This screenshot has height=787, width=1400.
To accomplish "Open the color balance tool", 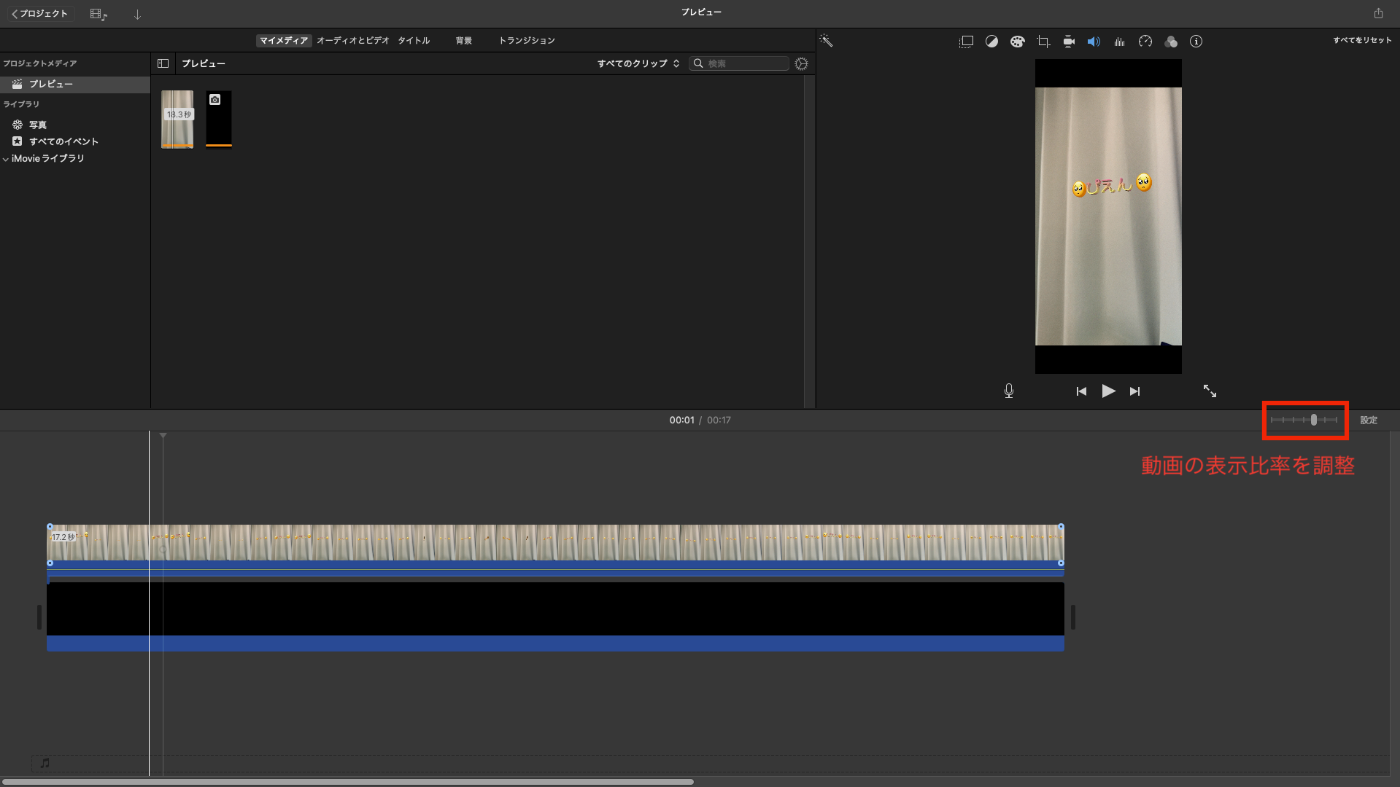I will point(992,42).
